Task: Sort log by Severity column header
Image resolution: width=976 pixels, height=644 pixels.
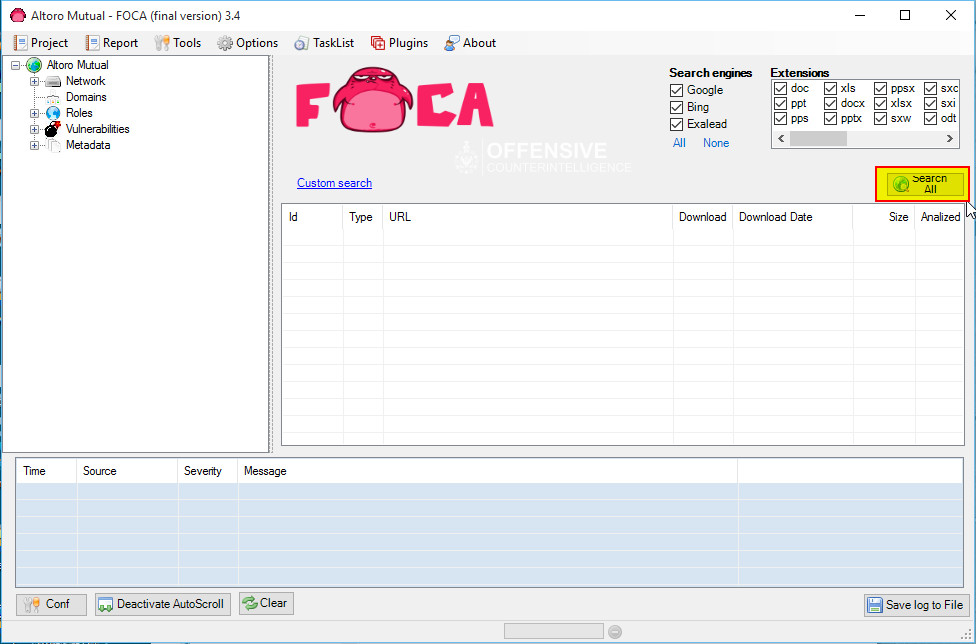Action: (x=208, y=471)
